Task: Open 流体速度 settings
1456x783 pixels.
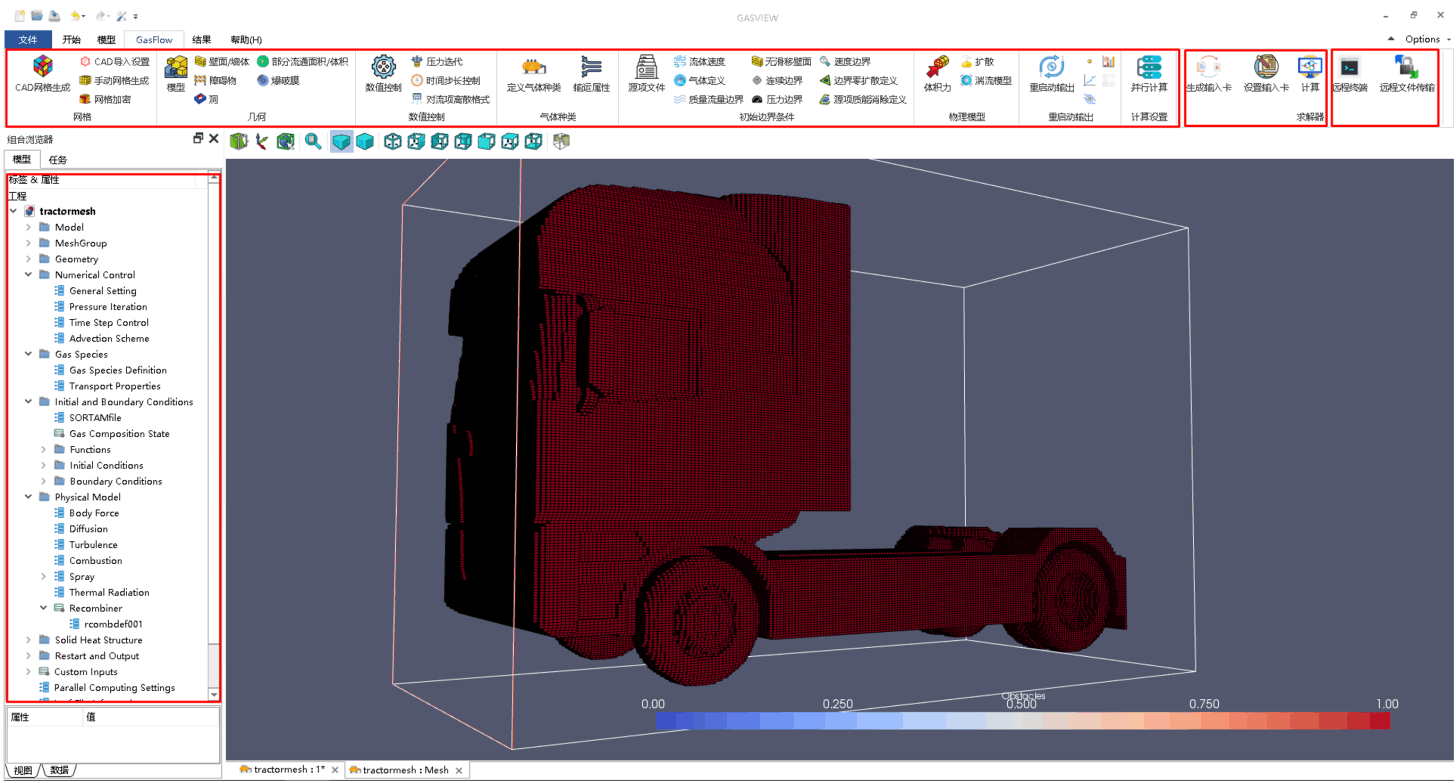Action: (x=699, y=62)
